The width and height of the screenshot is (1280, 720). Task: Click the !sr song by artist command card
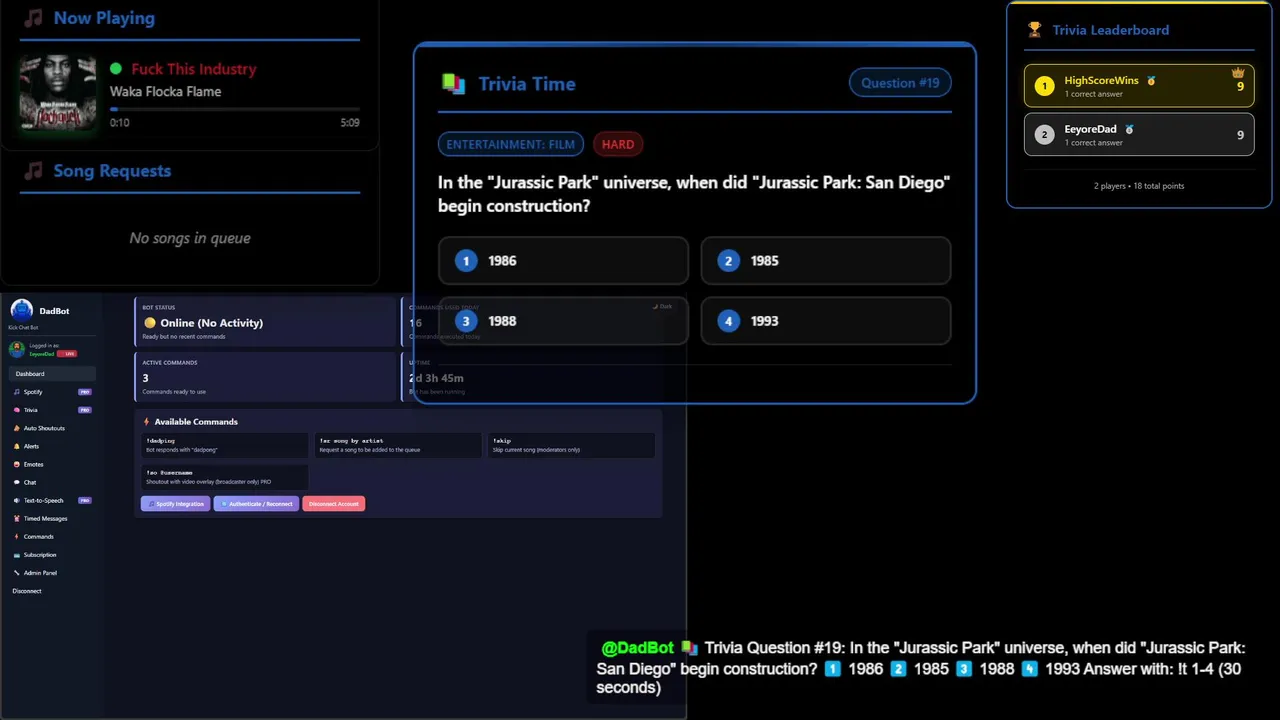click(398, 445)
